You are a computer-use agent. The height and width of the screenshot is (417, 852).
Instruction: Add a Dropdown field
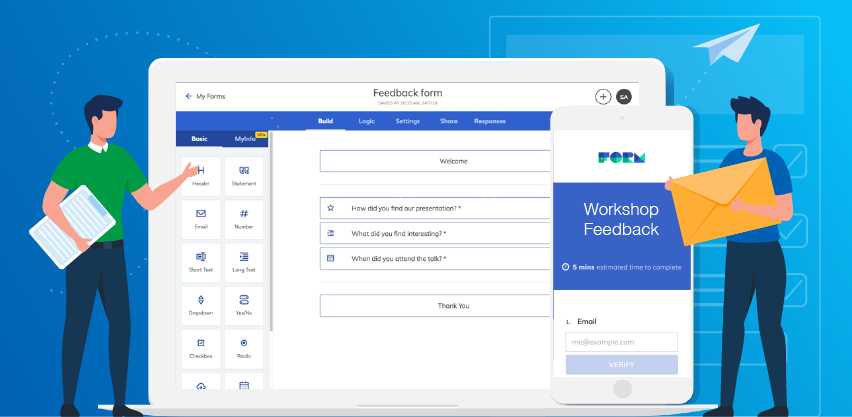[201, 306]
